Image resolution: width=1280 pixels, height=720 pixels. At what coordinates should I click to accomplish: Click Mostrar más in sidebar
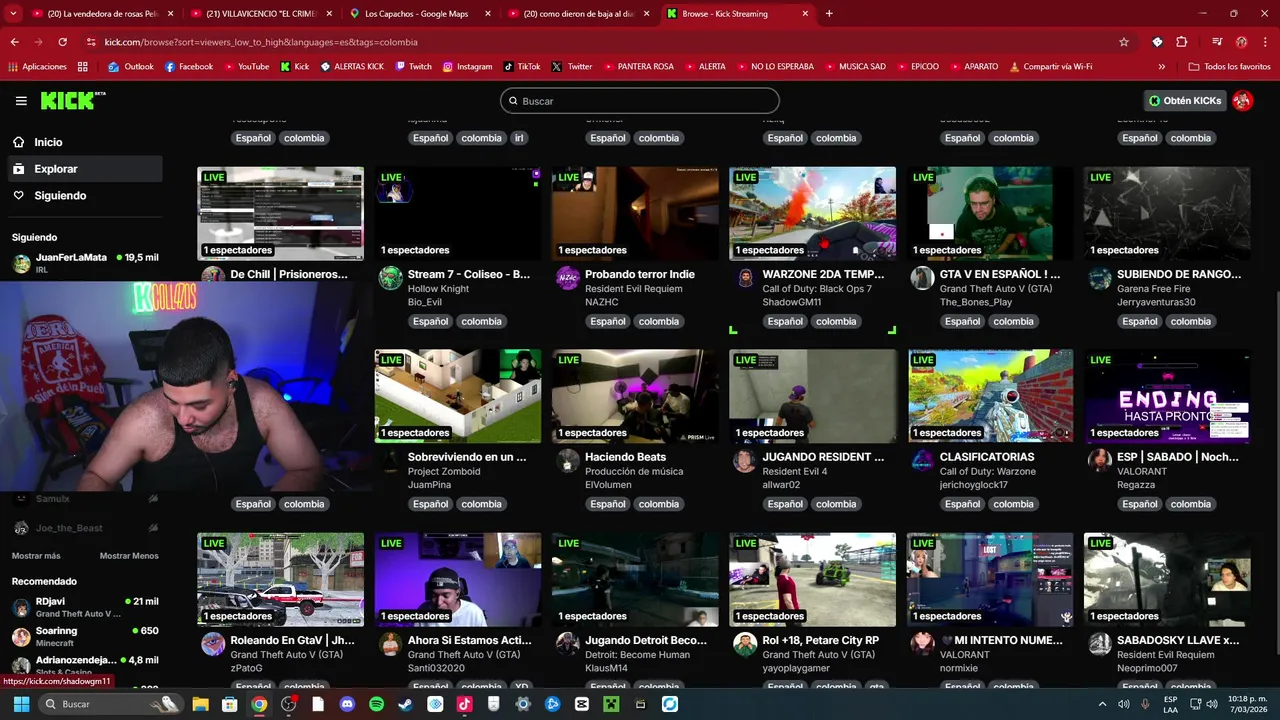(x=36, y=556)
